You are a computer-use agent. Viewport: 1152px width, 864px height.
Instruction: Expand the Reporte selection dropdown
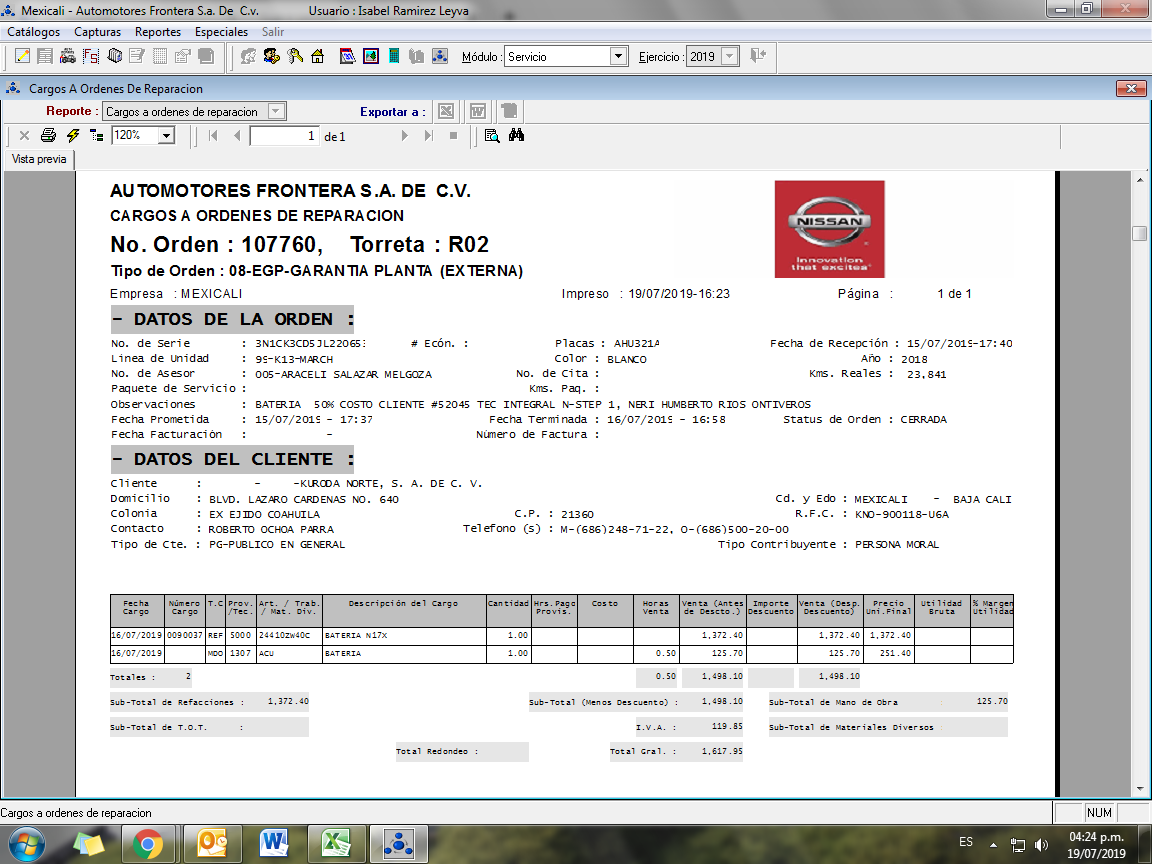(x=276, y=112)
